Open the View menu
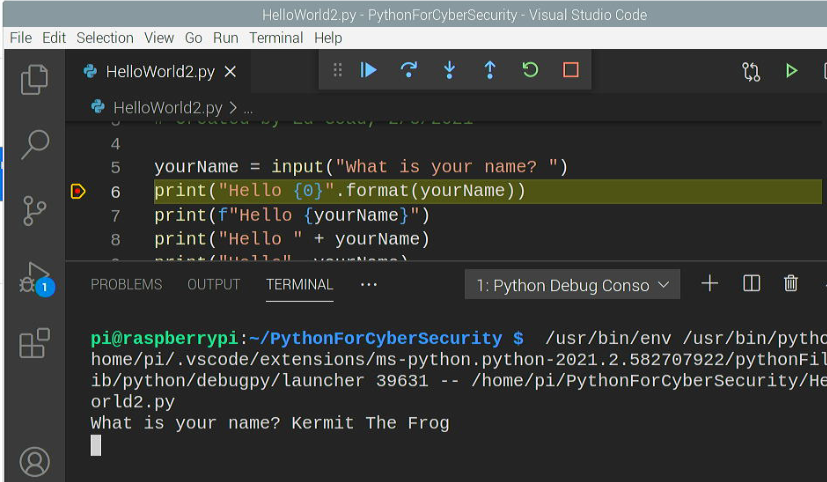 pos(159,38)
